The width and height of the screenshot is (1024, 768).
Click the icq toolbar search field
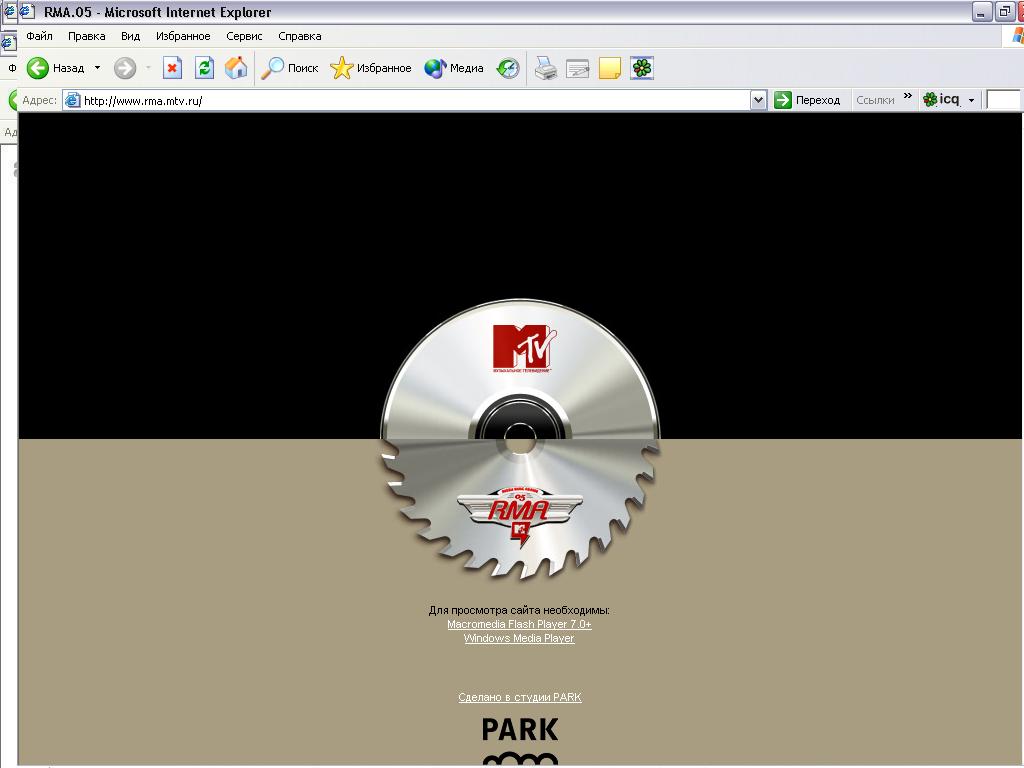(x=1003, y=100)
